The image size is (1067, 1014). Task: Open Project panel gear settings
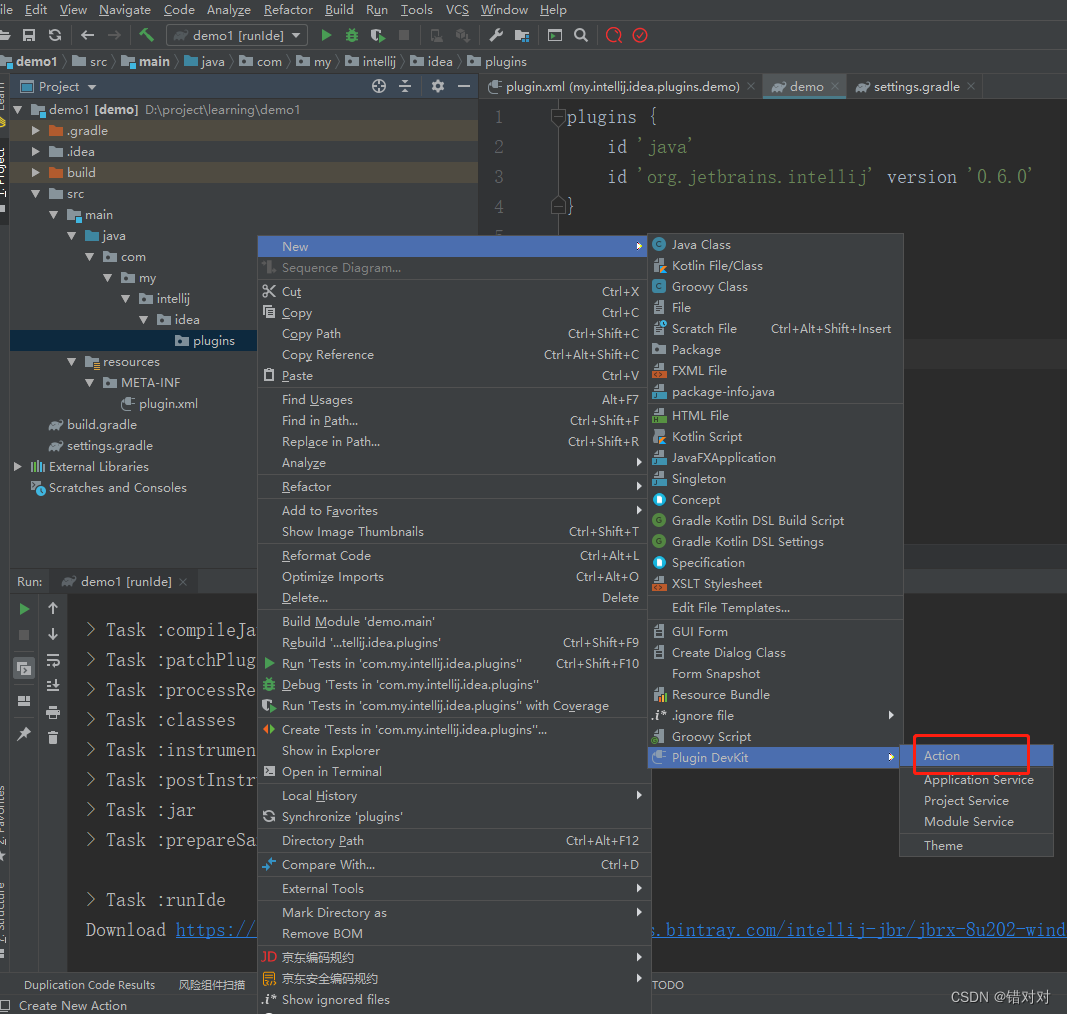(438, 86)
